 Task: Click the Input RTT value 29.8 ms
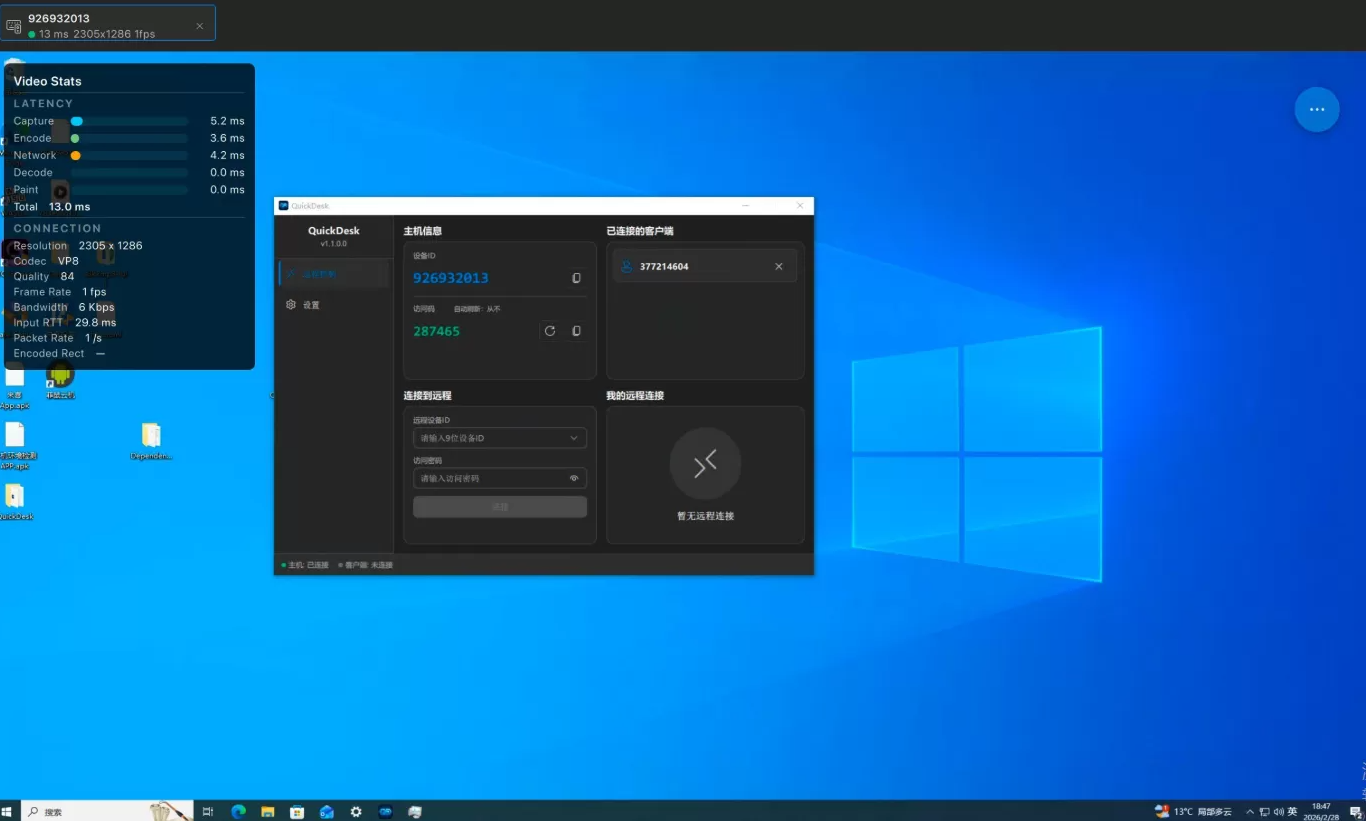pos(96,323)
